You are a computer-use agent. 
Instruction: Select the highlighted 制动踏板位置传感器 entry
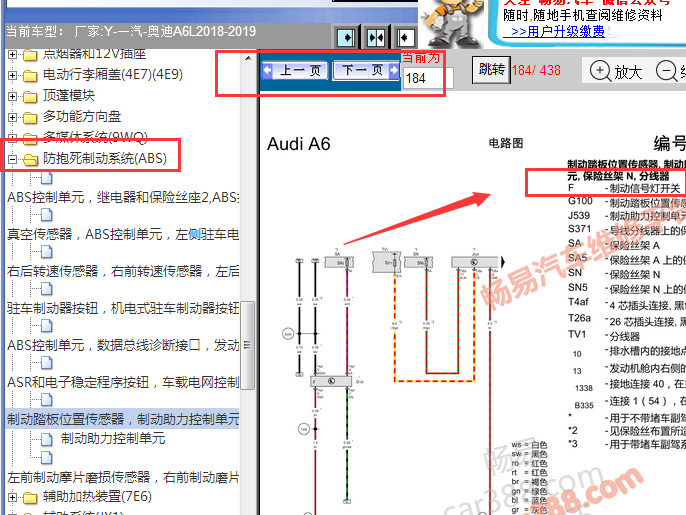(123, 419)
